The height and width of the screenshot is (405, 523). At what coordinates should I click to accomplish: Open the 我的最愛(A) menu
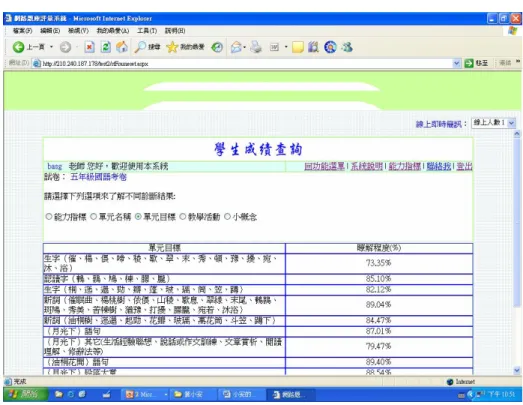point(113,31)
